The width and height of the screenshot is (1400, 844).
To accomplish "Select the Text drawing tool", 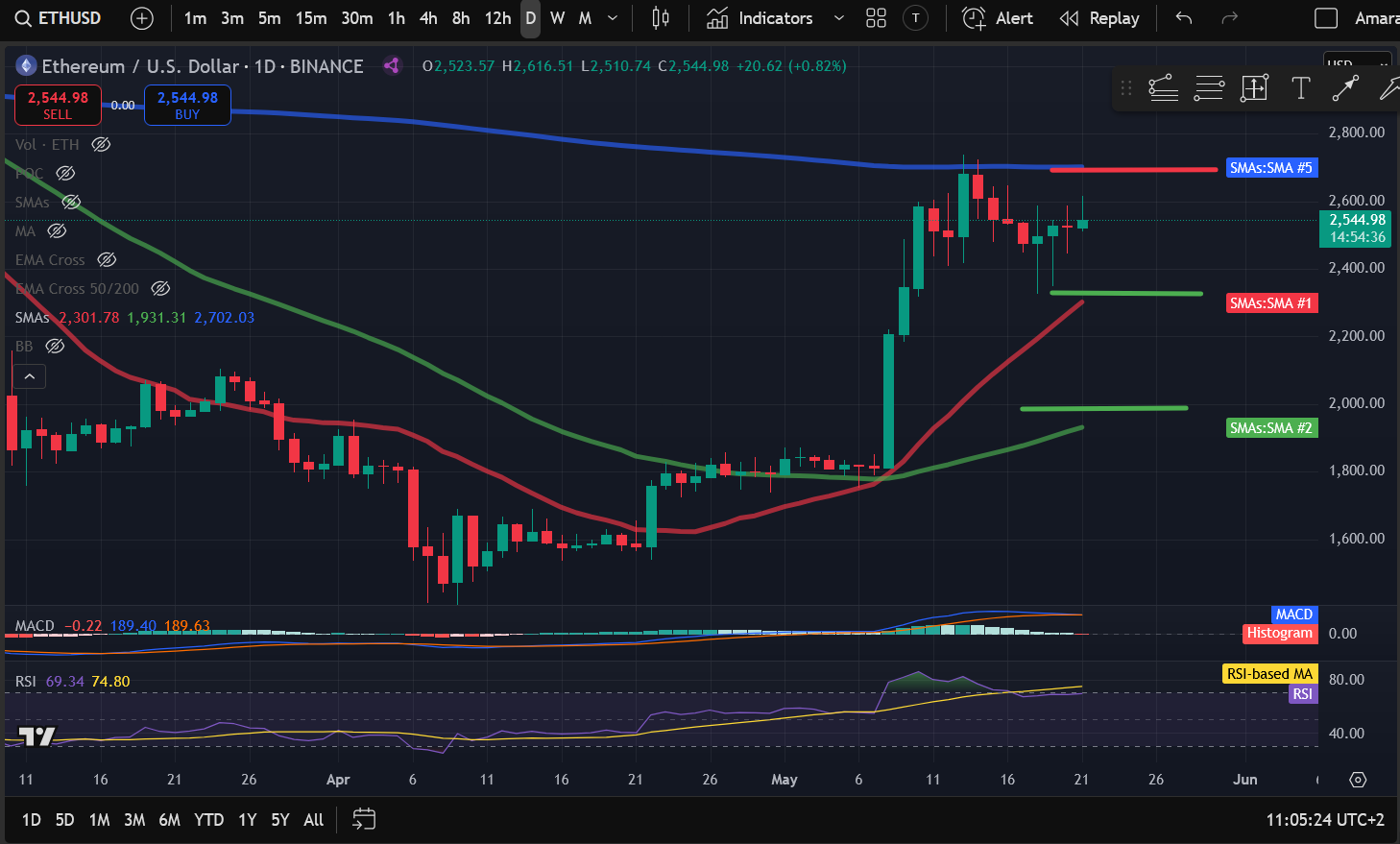I will coord(1300,88).
